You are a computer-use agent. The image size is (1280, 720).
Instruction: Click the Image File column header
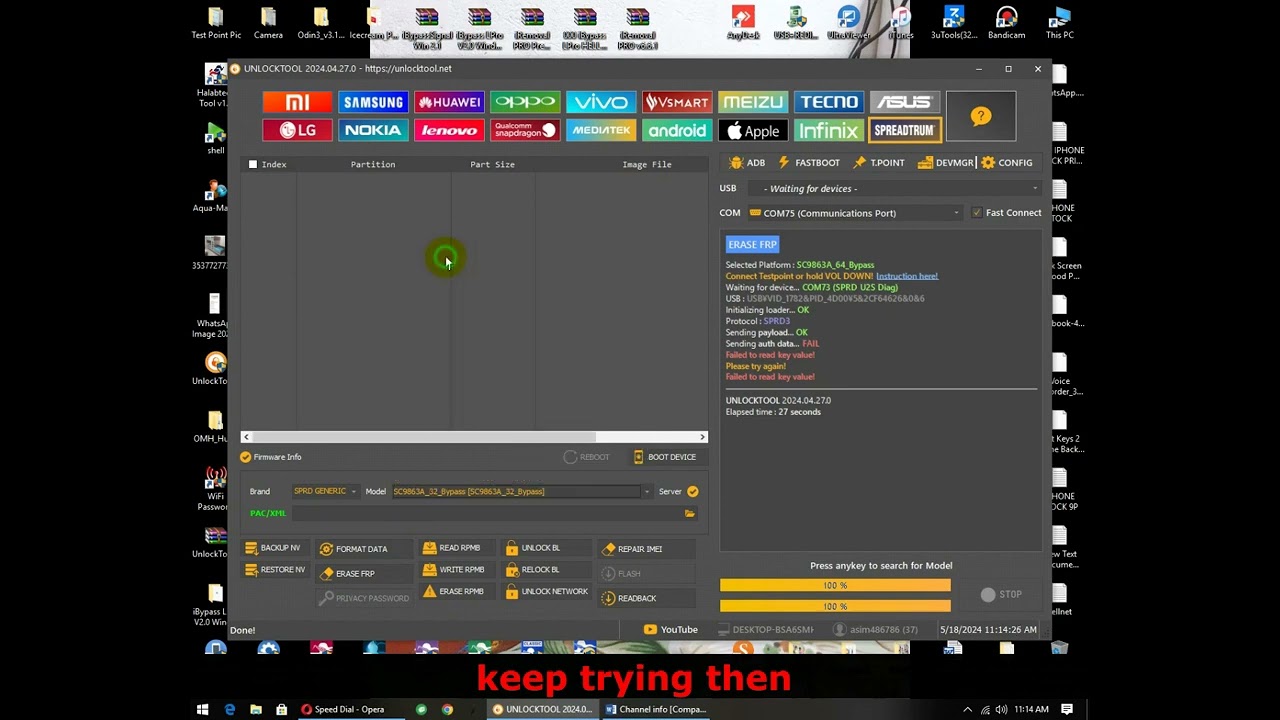(x=647, y=164)
